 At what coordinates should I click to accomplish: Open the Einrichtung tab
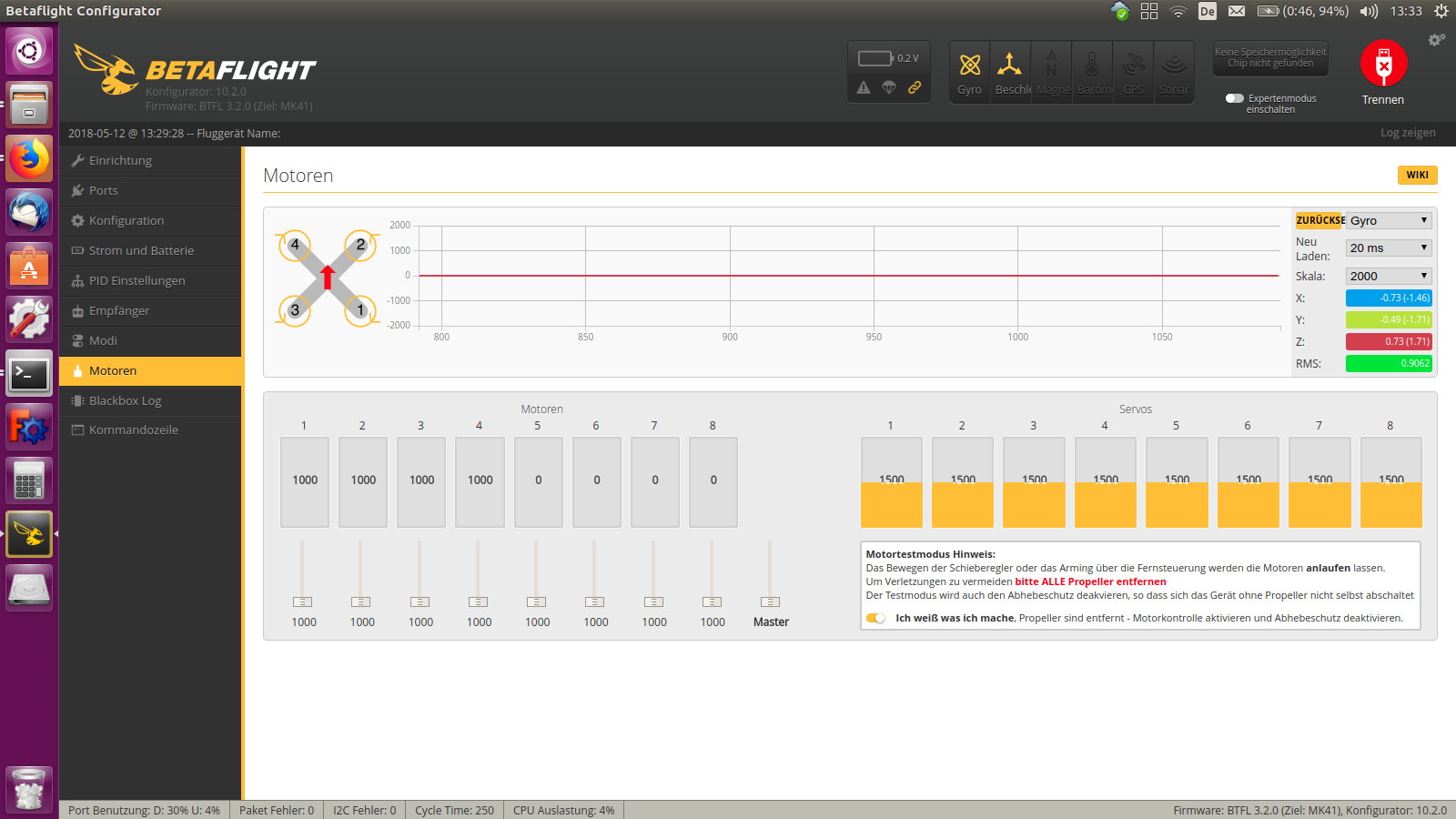tap(150, 160)
